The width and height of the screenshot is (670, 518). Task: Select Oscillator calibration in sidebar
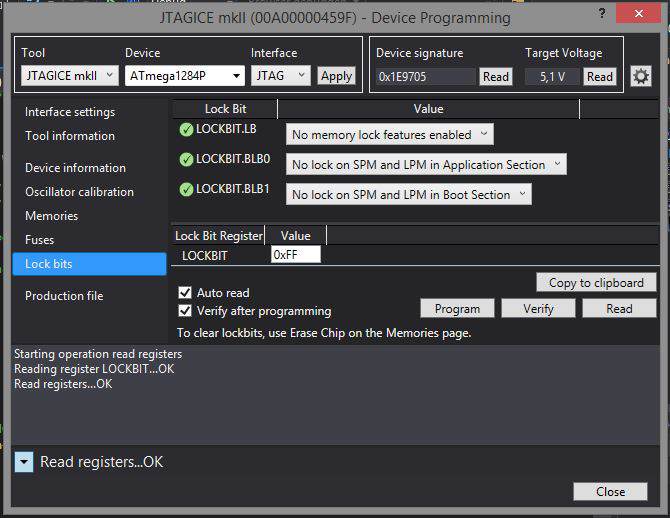coord(79,192)
